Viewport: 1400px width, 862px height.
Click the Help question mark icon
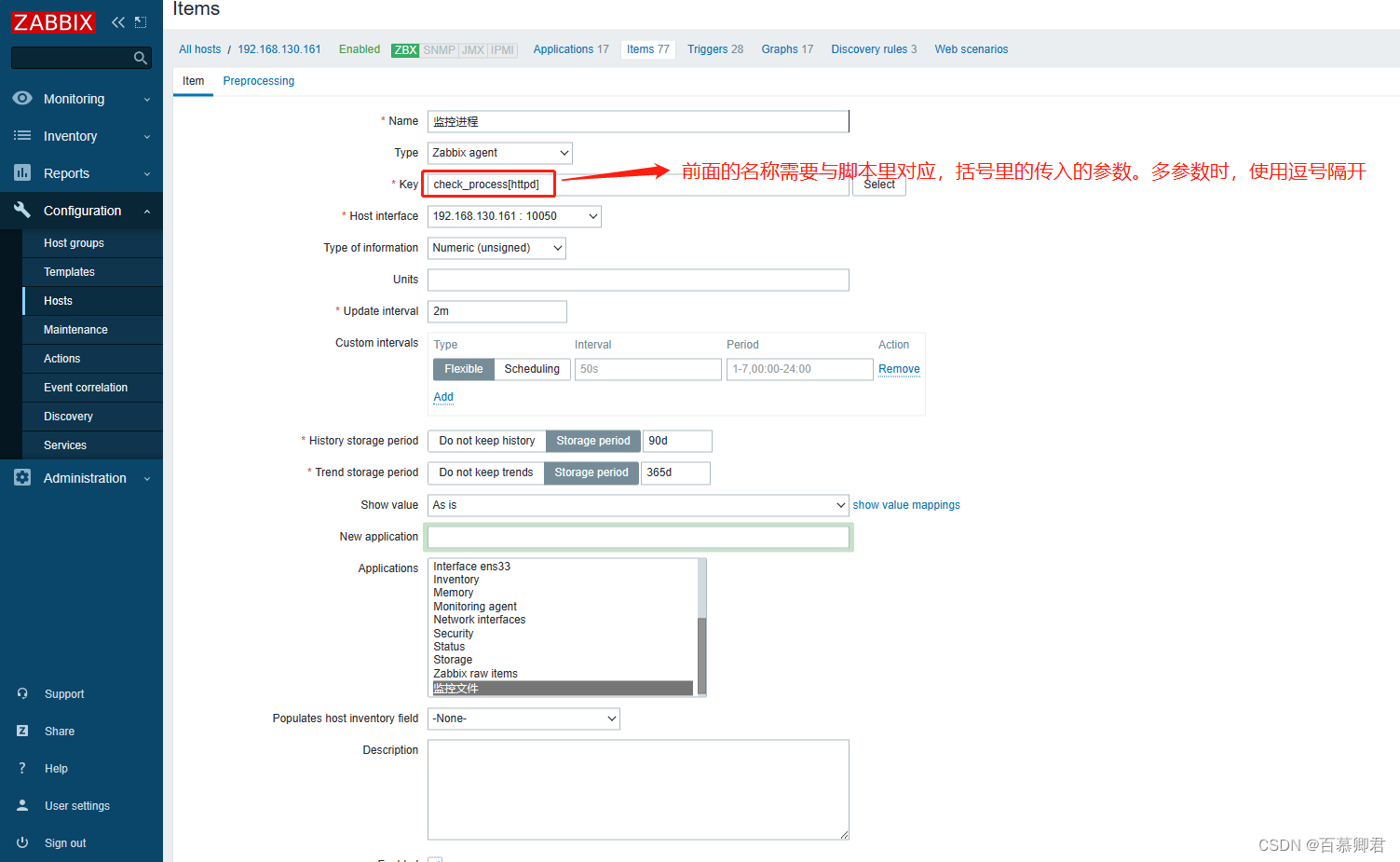tap(22, 768)
